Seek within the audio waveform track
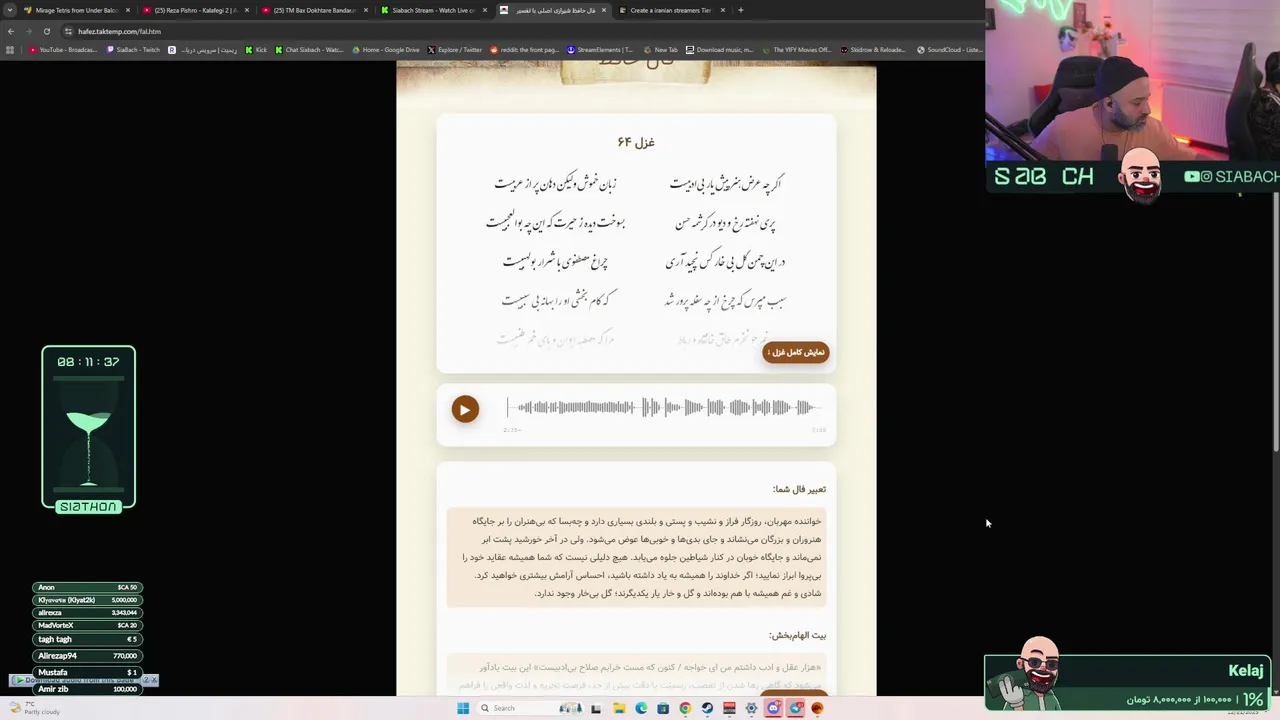This screenshot has width=1280, height=720. 664,407
